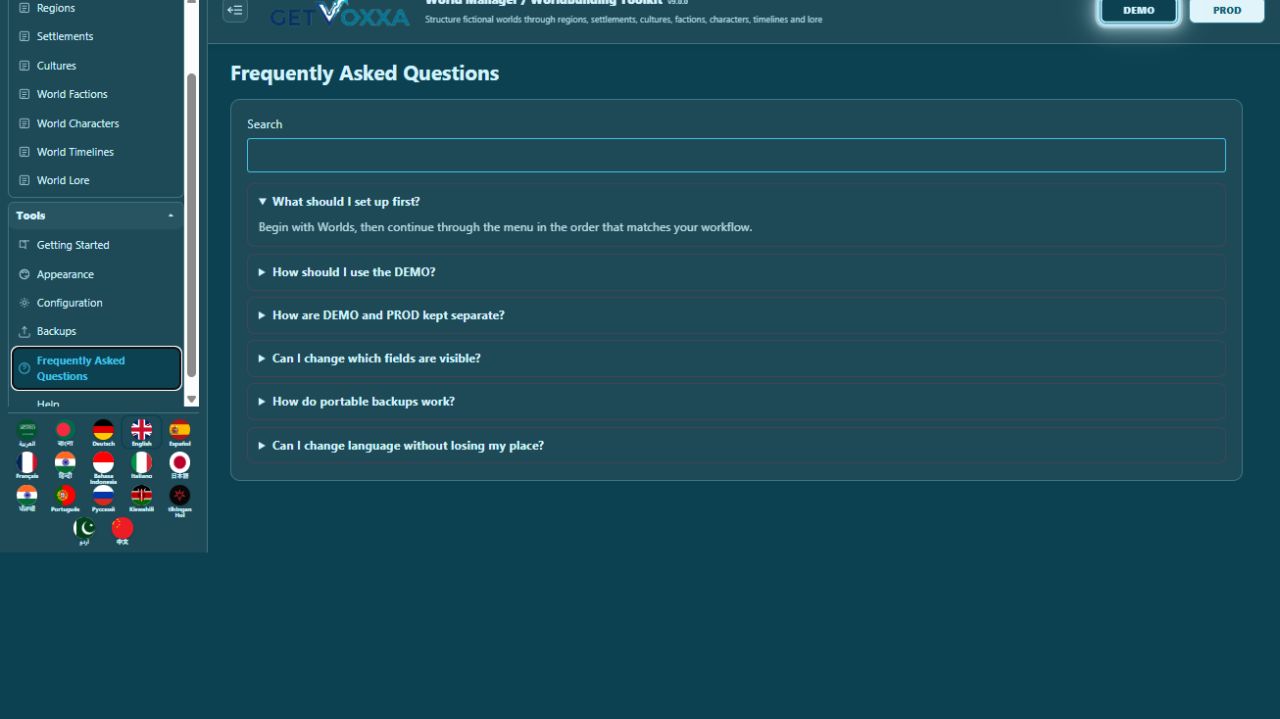Collapse sidebar with menu toggle icon
1280x719 pixels.
(x=235, y=10)
